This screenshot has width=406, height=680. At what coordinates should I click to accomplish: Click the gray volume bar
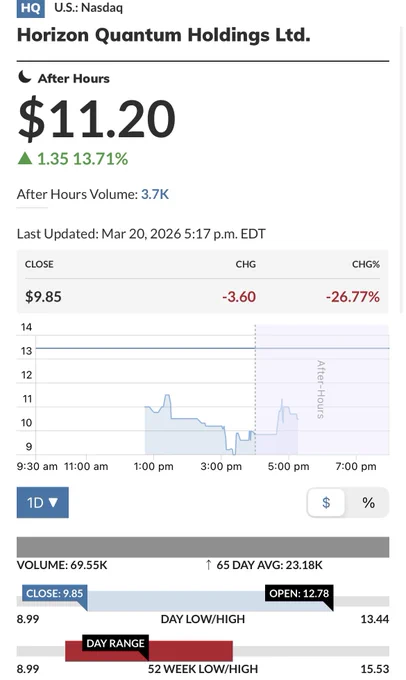(x=203, y=547)
